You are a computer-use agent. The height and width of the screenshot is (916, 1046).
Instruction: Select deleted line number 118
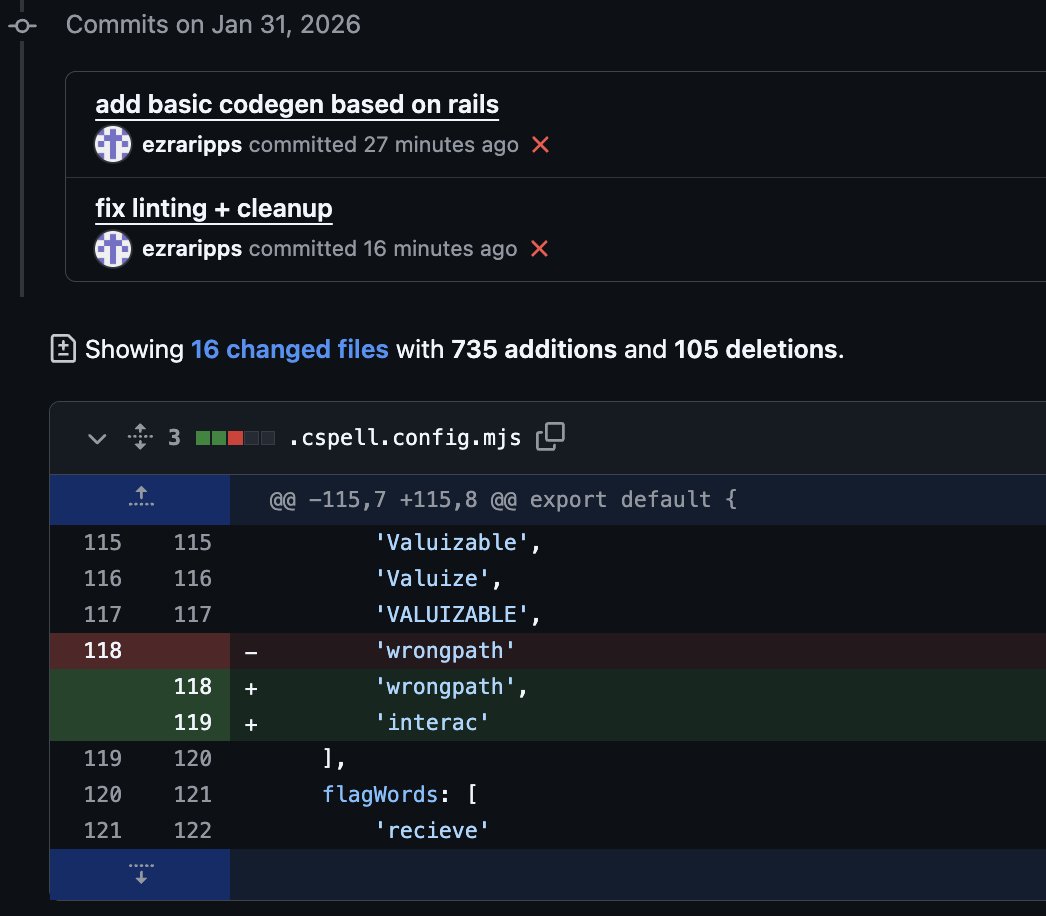103,650
